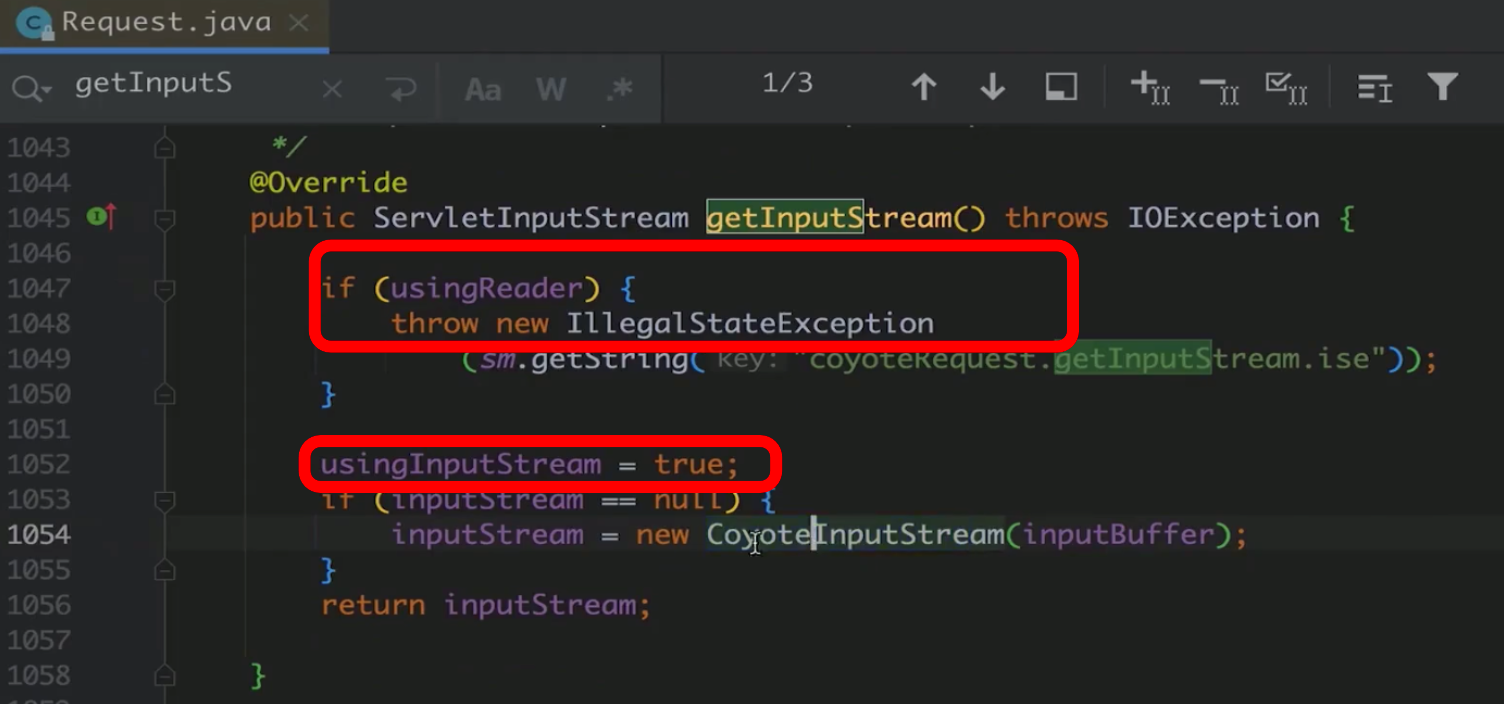
Task: Click coyoteRequest.getInputStream.ise string key
Action: point(1096,359)
